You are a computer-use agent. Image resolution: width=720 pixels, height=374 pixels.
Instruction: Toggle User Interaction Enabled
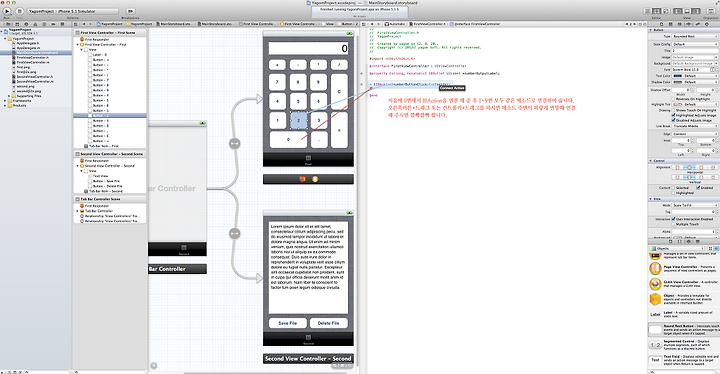(x=674, y=219)
